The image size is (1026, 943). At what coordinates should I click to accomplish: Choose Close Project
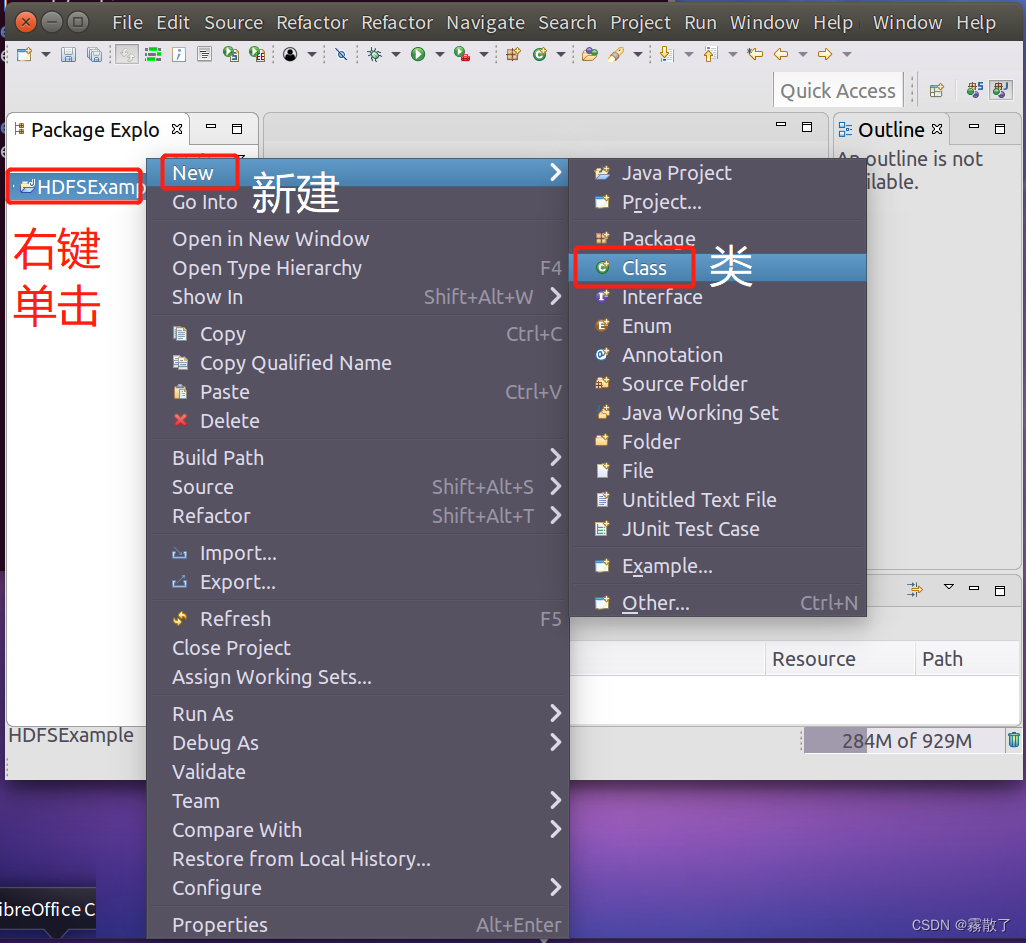(x=357, y=648)
